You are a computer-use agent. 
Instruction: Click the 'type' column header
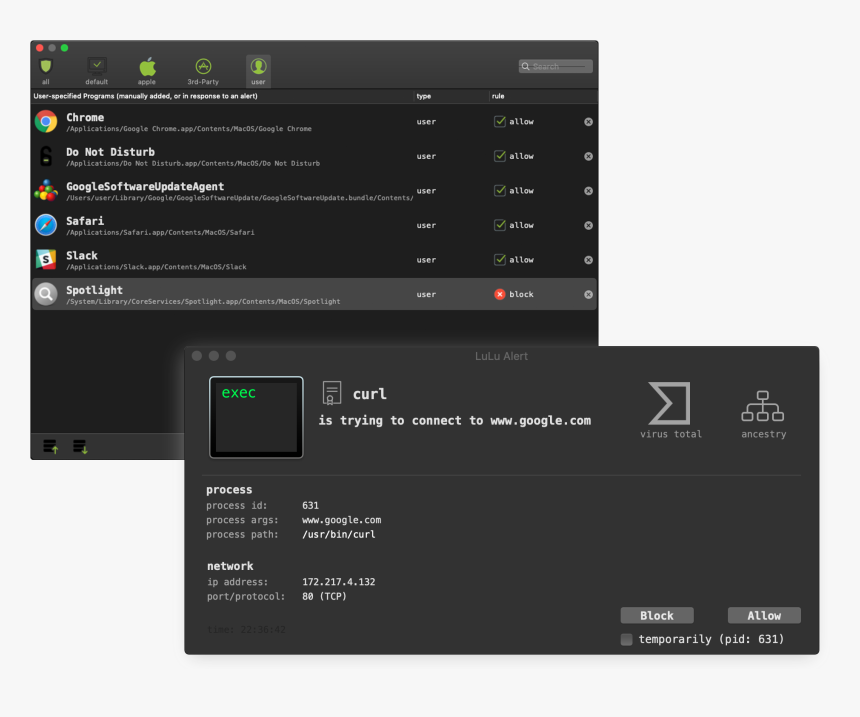(423, 96)
